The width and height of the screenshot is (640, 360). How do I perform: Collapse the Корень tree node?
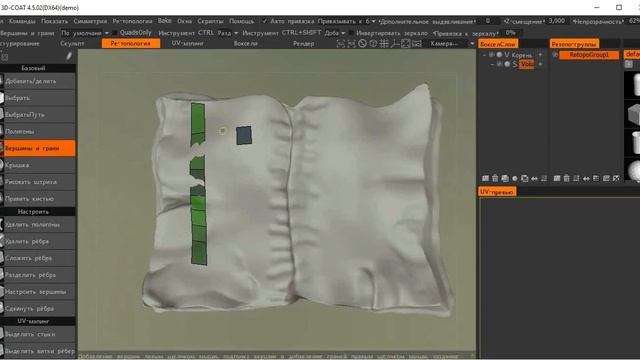(x=484, y=54)
